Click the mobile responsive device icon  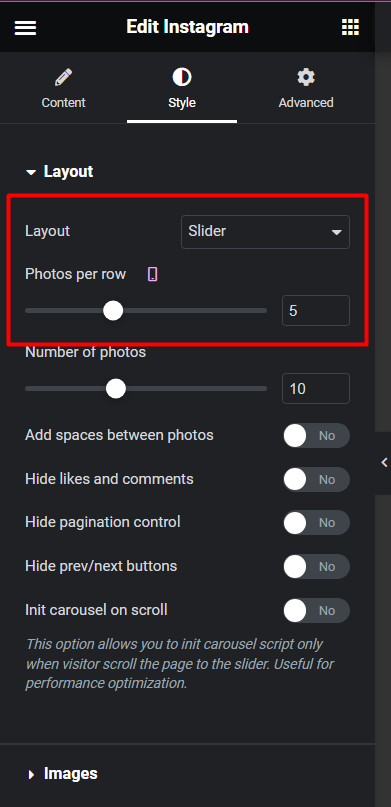click(153, 274)
